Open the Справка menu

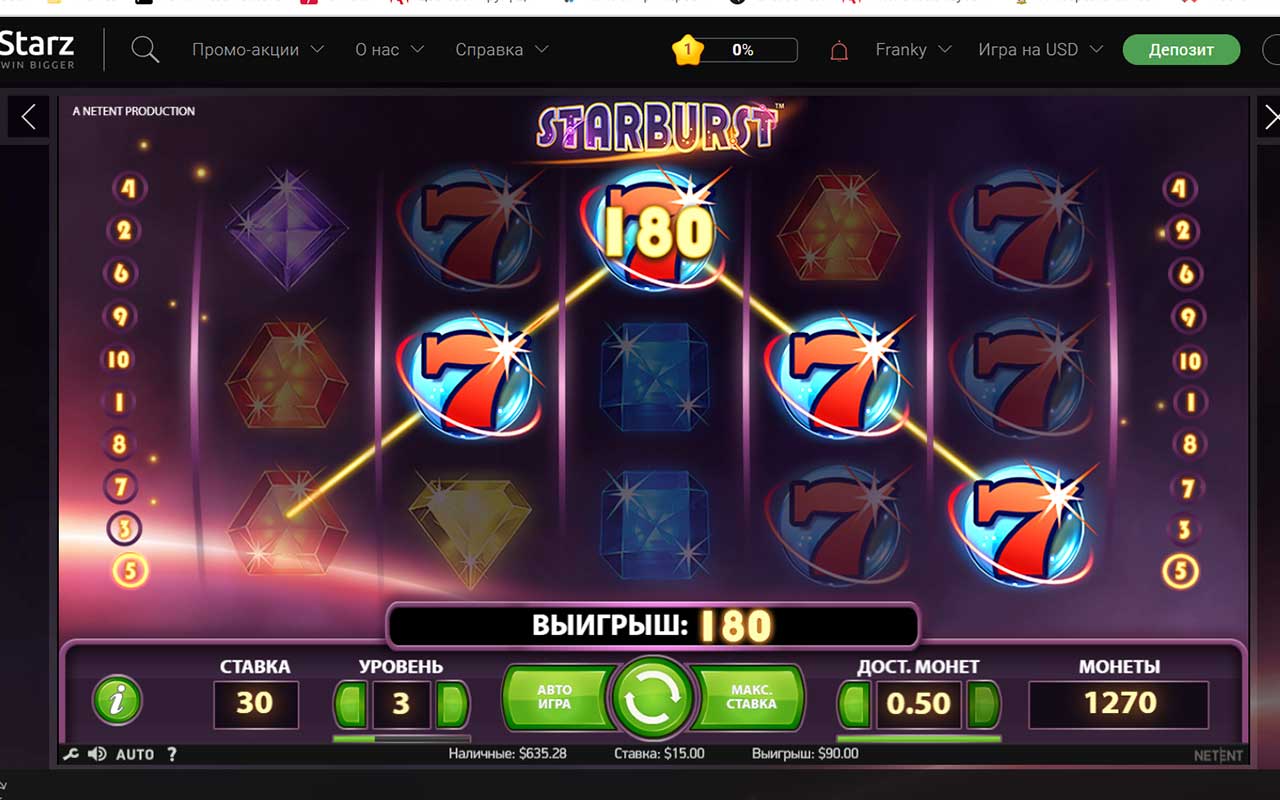coord(502,49)
